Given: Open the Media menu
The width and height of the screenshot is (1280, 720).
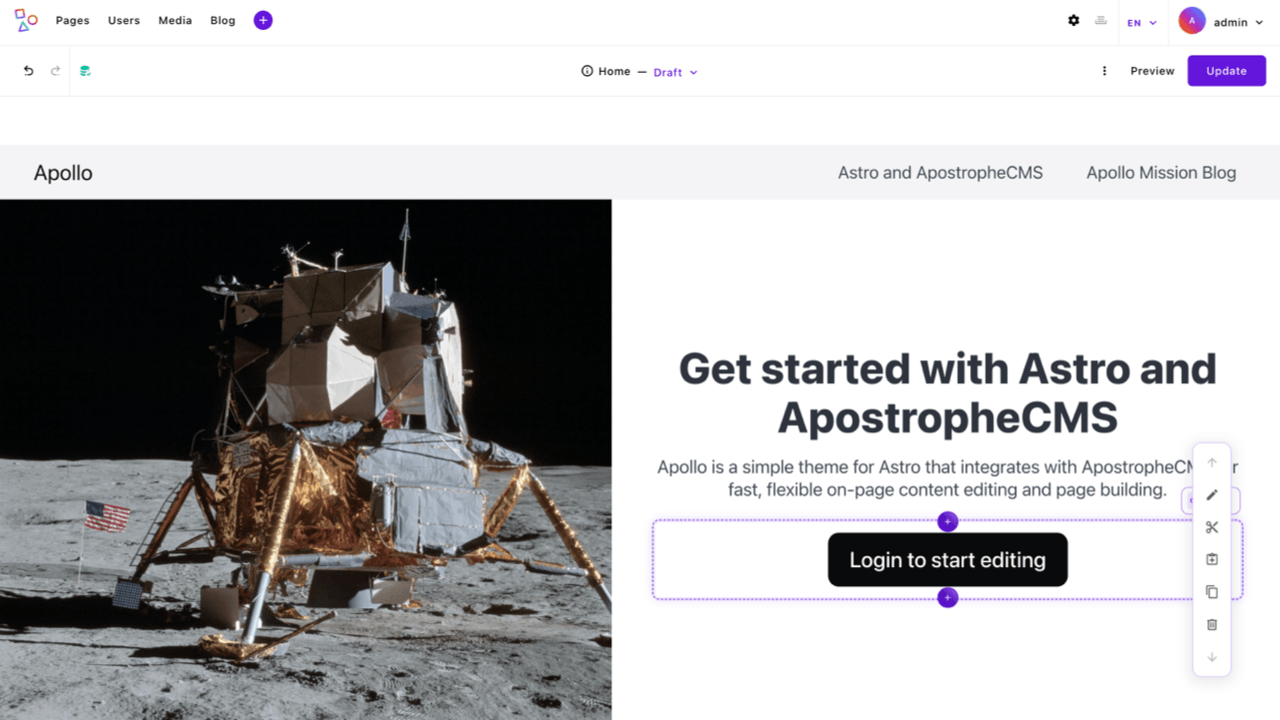Looking at the screenshot, I should click(x=175, y=20).
